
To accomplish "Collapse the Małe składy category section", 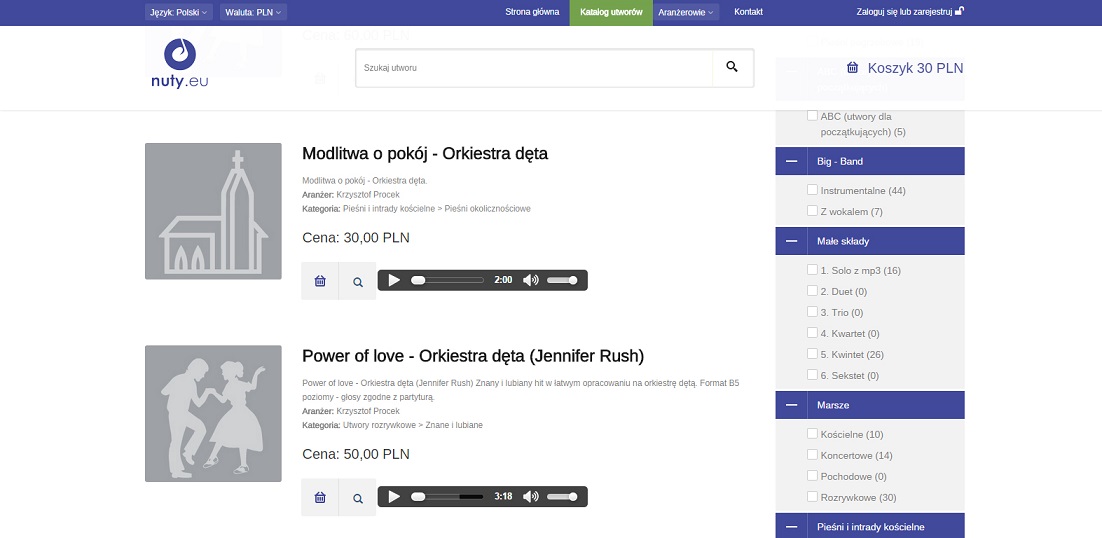I will (x=791, y=241).
